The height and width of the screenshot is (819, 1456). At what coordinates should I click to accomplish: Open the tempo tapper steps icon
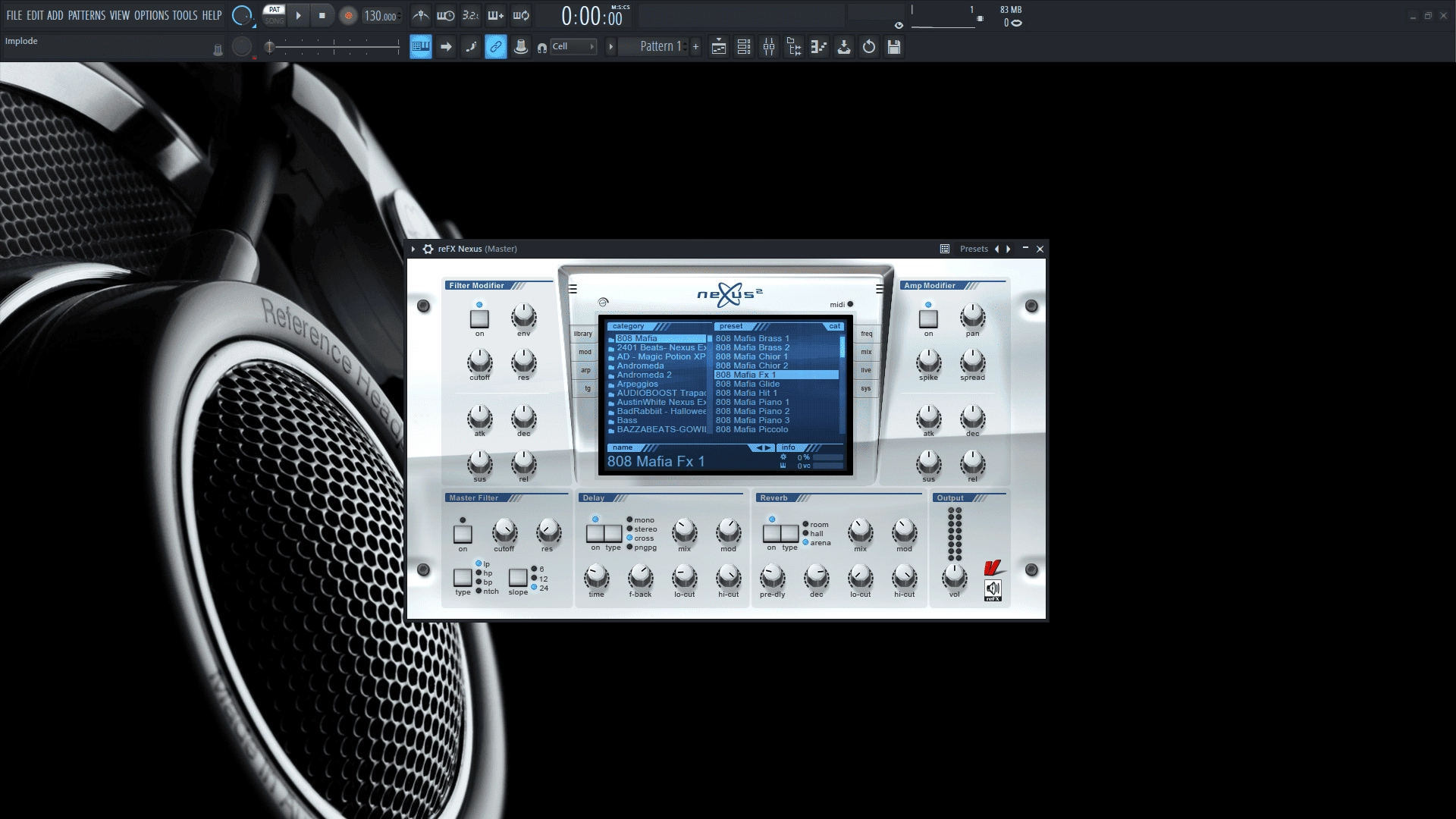coord(819,47)
